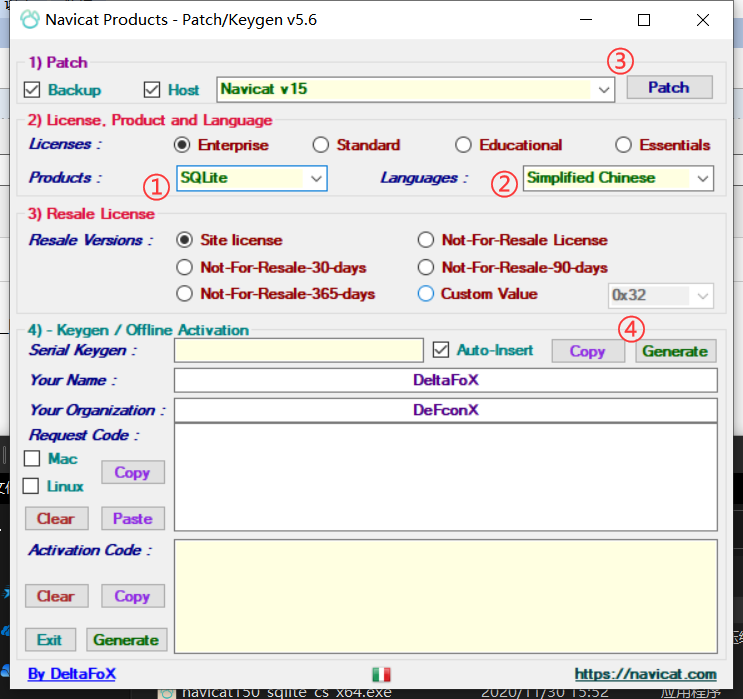The image size is (743, 699).
Task: Click the Navicat app icon in title bar
Action: pos(29,19)
